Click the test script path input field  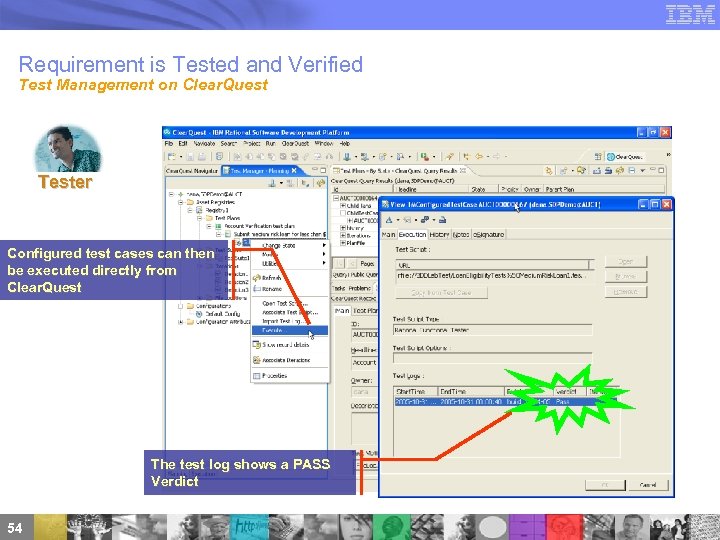click(x=494, y=276)
